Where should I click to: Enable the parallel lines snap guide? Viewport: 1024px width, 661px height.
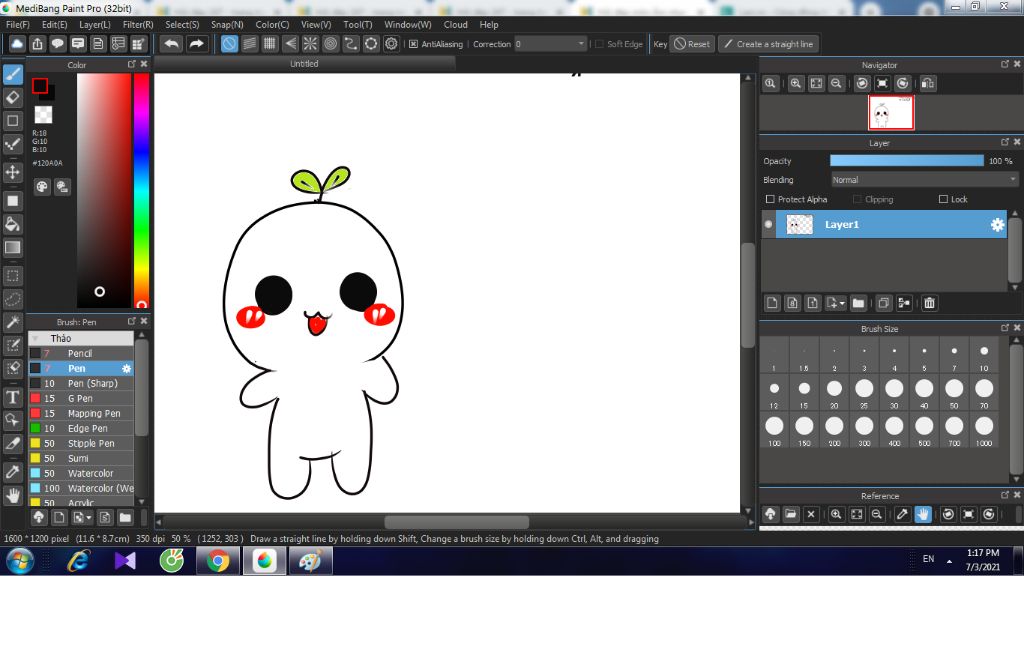coord(249,44)
